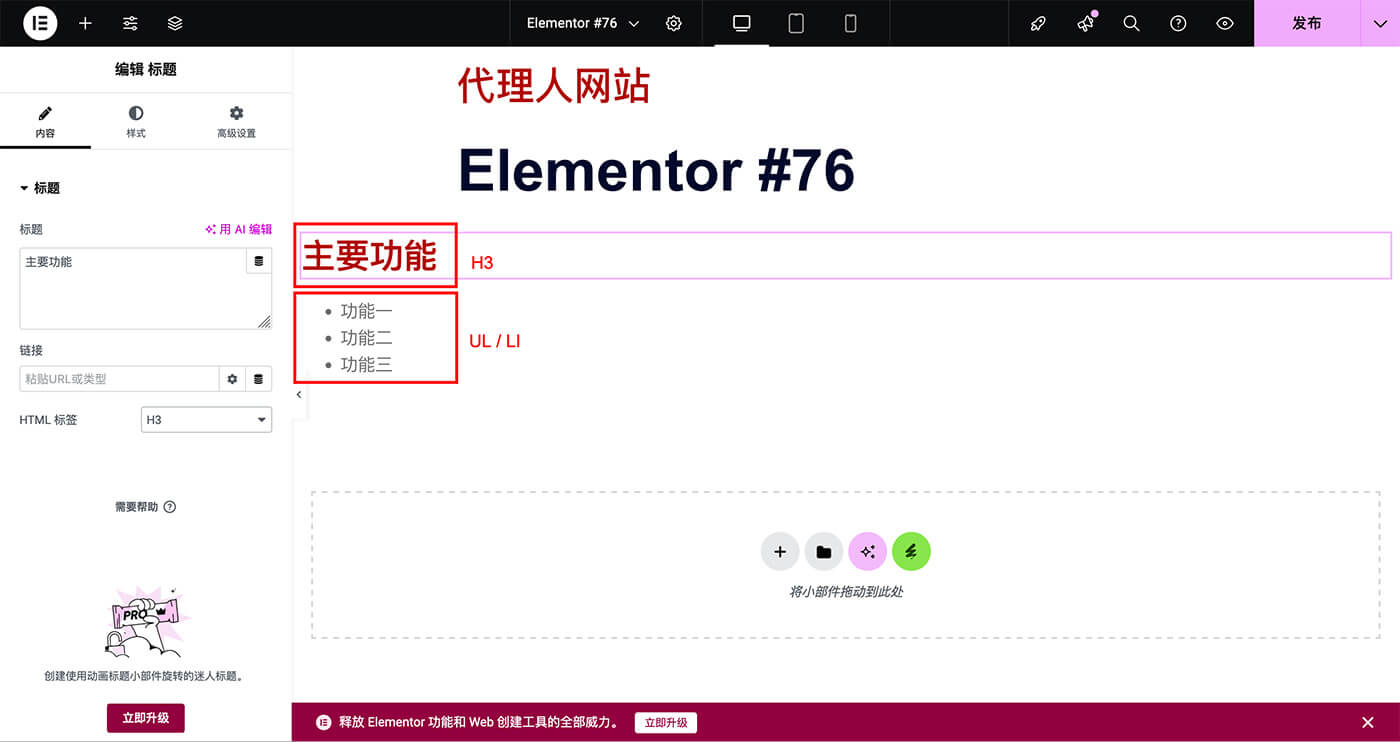Open link options gear icon
This screenshot has height=742, width=1400.
pyautogui.click(x=232, y=379)
